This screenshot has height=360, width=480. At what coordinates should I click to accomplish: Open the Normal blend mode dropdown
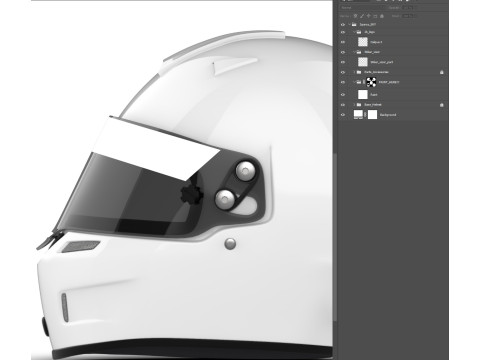click(x=363, y=8)
